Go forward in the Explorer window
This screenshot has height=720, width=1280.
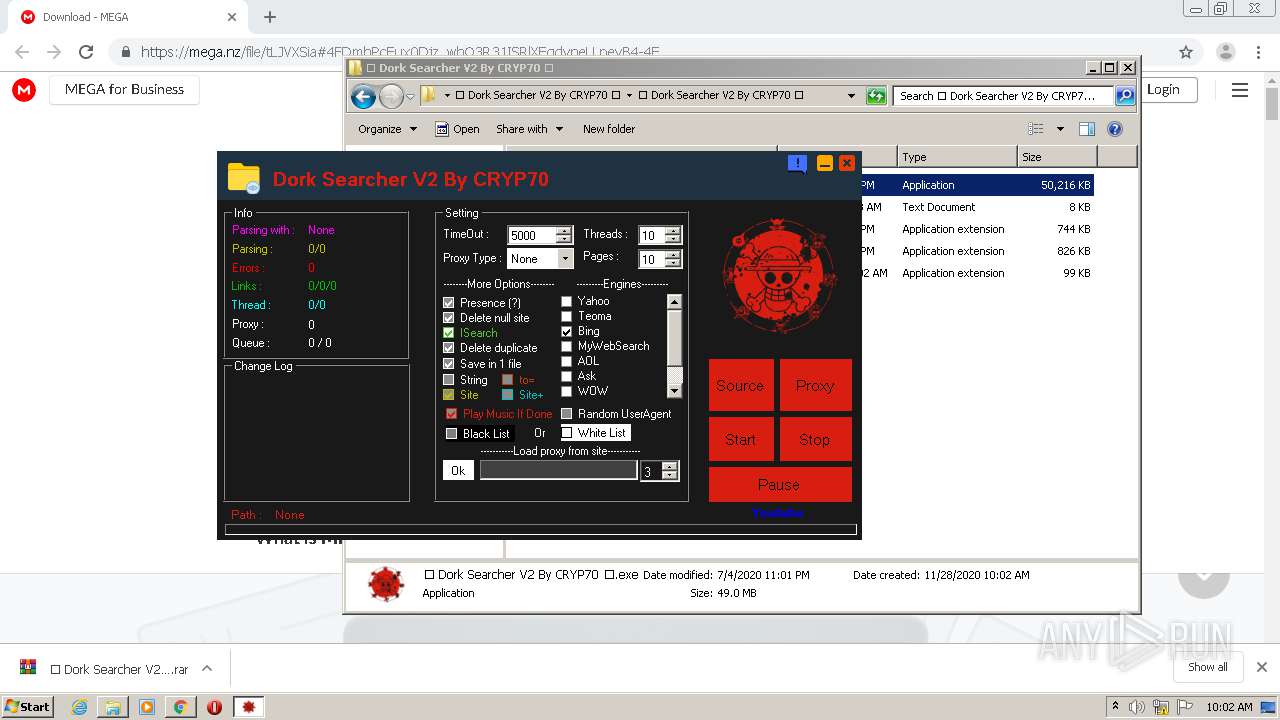tap(391, 96)
